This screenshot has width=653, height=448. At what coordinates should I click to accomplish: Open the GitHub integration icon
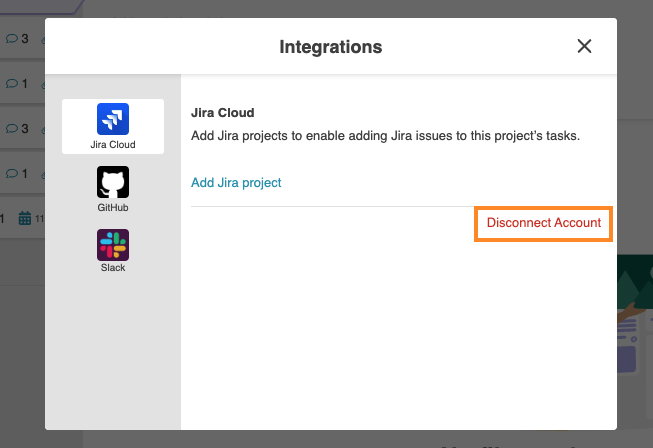[x=113, y=182]
